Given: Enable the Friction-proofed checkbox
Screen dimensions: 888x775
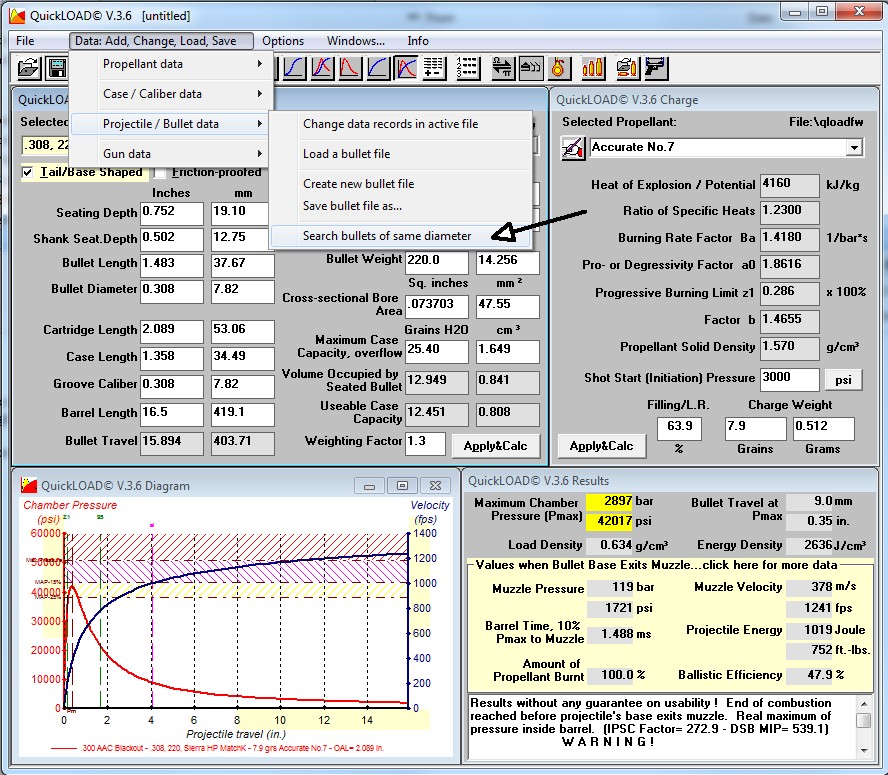Looking at the screenshot, I should click(x=160, y=172).
